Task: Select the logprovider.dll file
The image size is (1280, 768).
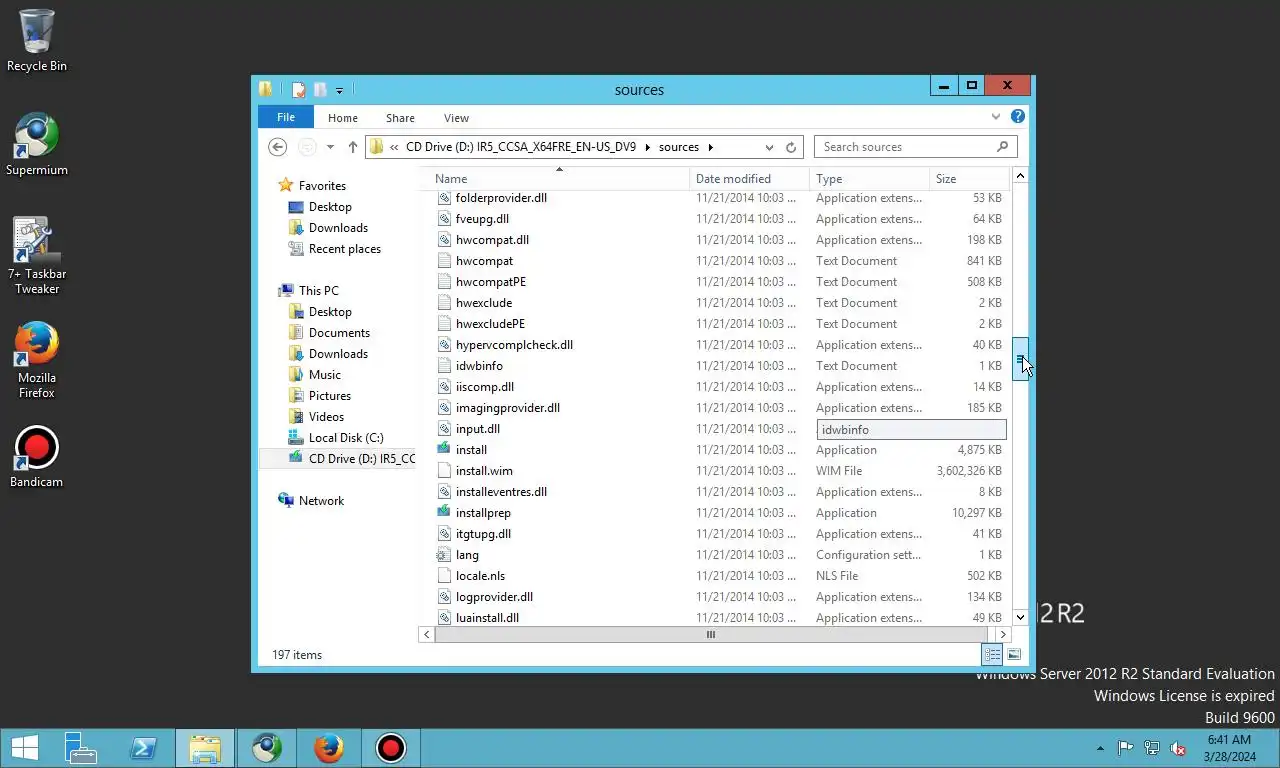Action: click(494, 597)
